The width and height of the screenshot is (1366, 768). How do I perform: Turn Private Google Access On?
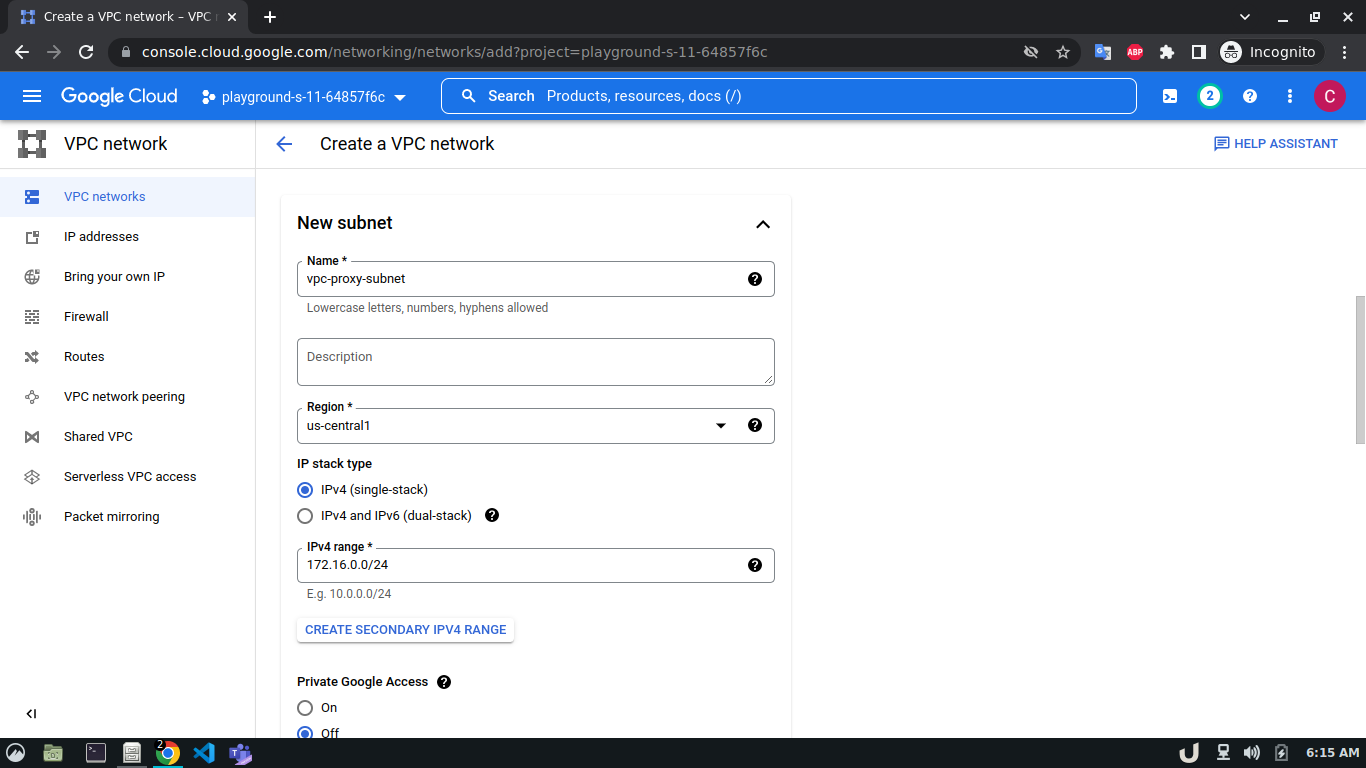point(305,708)
